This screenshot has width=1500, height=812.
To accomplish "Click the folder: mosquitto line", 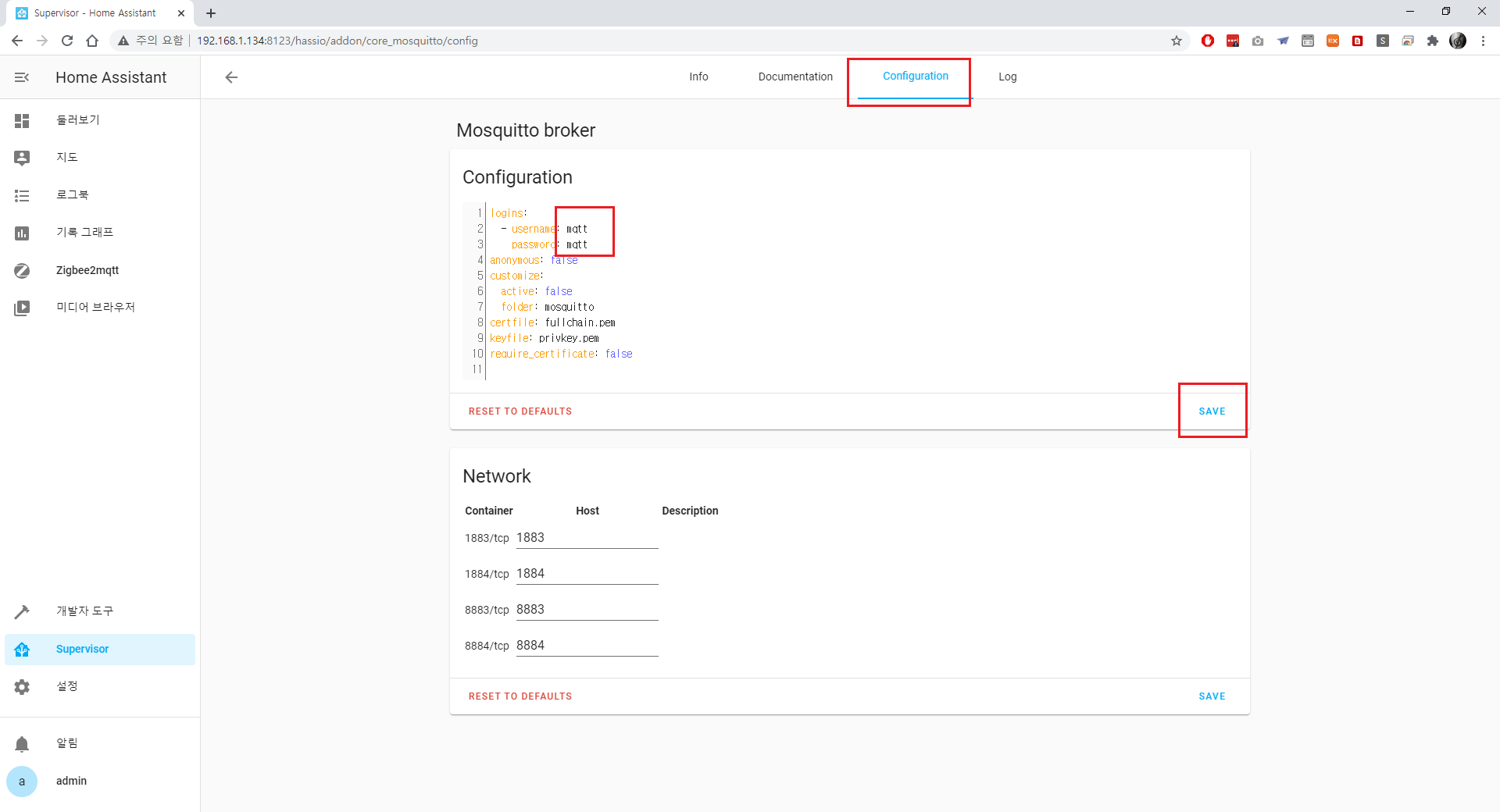I will point(547,307).
